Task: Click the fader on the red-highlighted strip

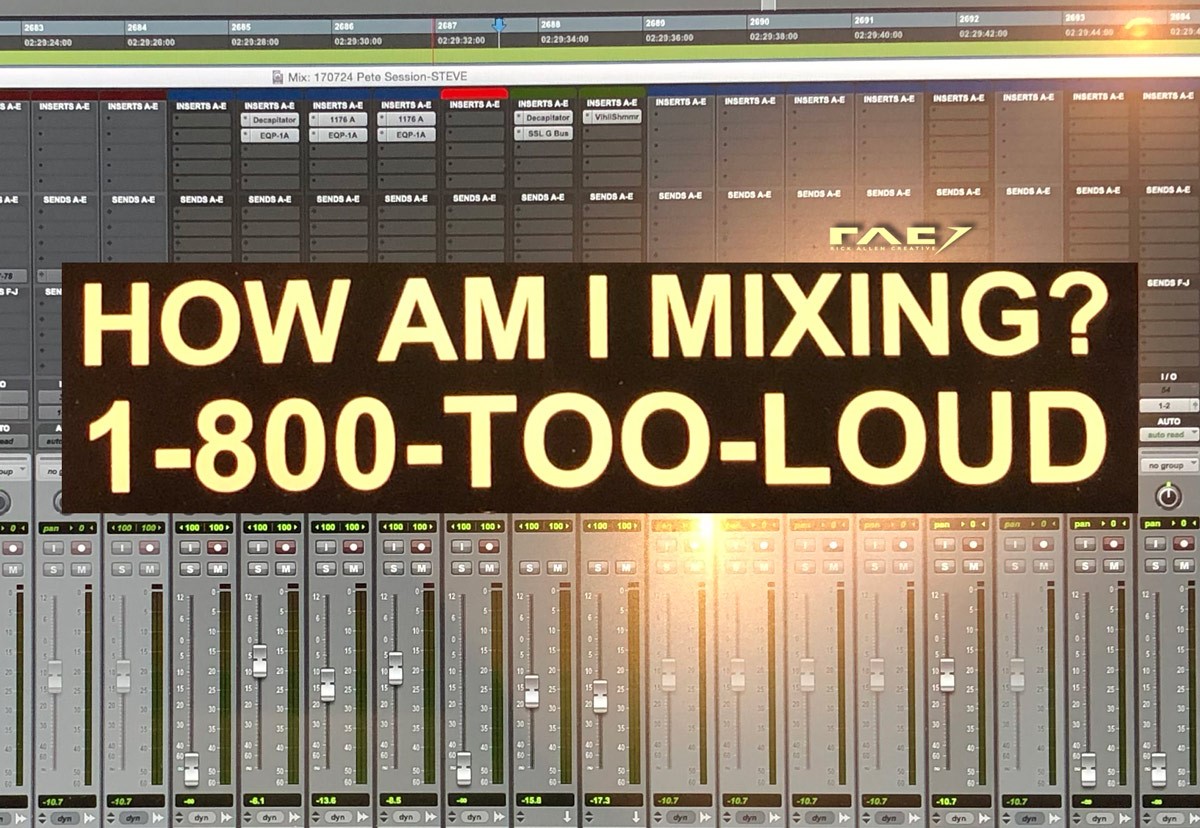Action: tap(463, 769)
